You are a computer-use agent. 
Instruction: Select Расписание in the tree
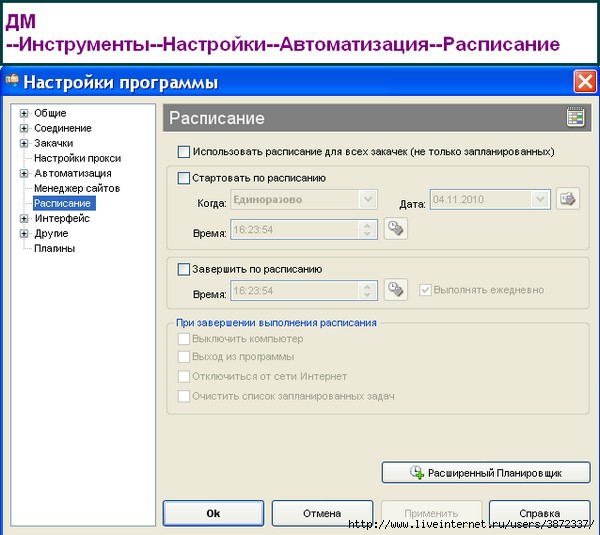[62, 203]
